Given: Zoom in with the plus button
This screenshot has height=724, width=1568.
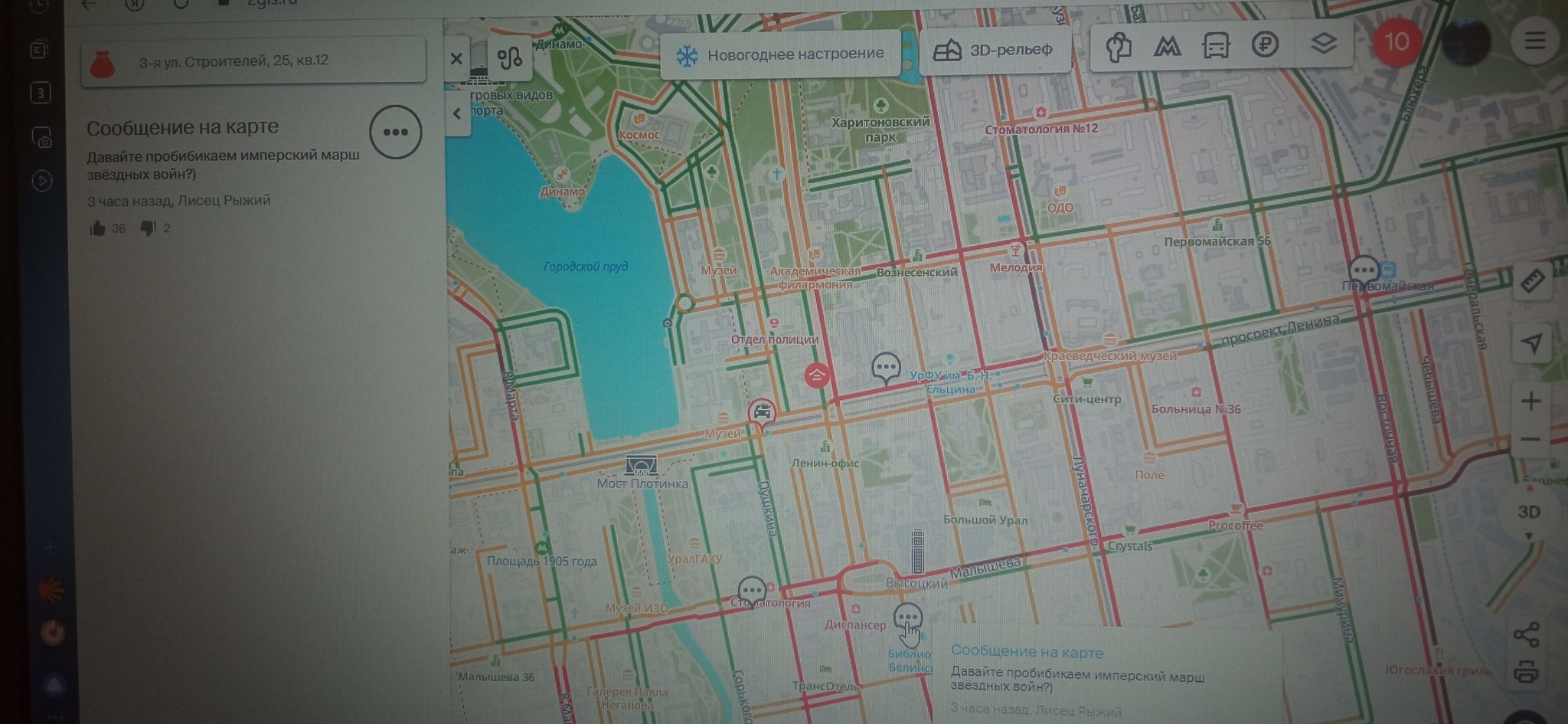Looking at the screenshot, I should pos(1531,401).
